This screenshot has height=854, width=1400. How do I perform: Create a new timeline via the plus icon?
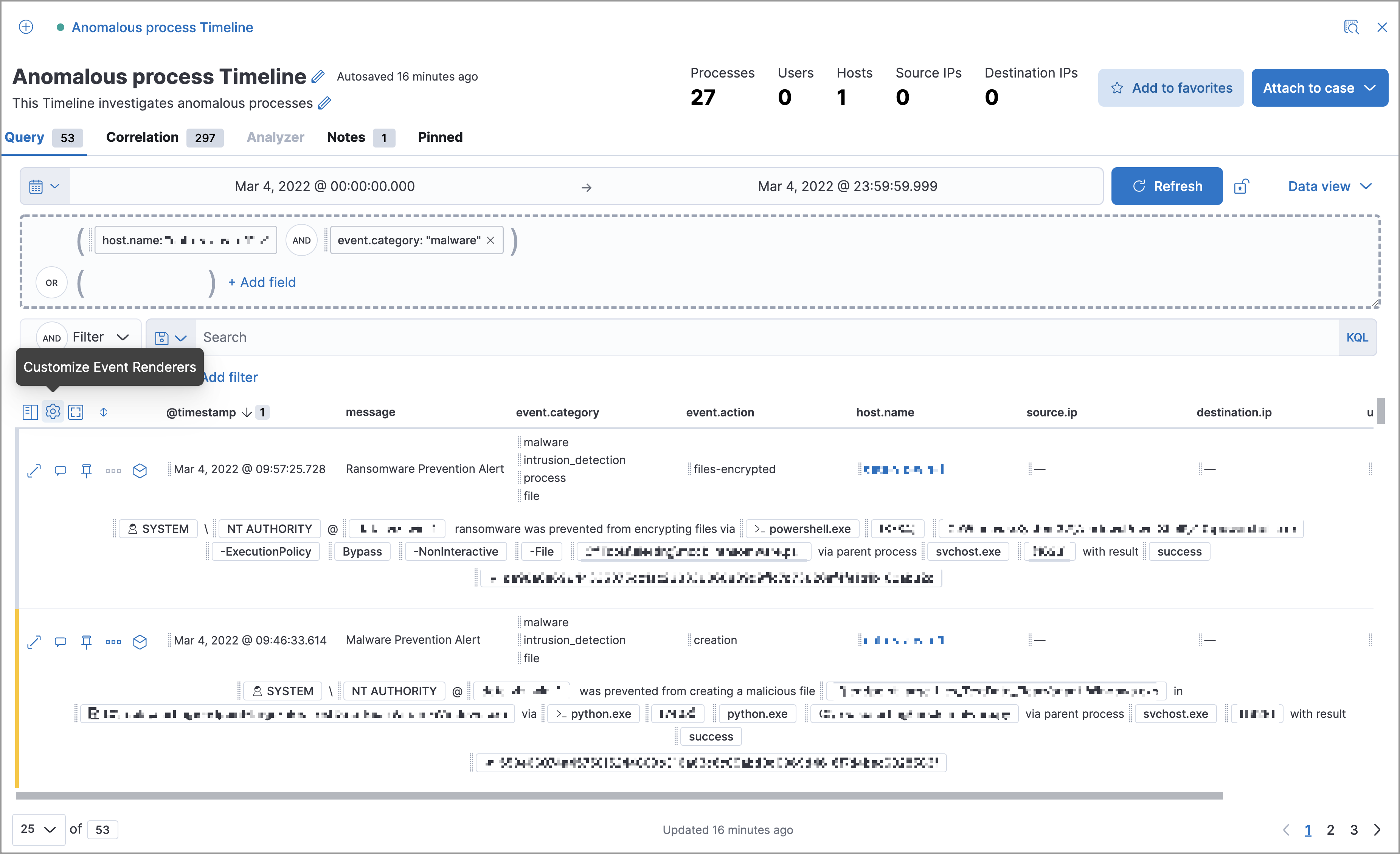coord(26,27)
